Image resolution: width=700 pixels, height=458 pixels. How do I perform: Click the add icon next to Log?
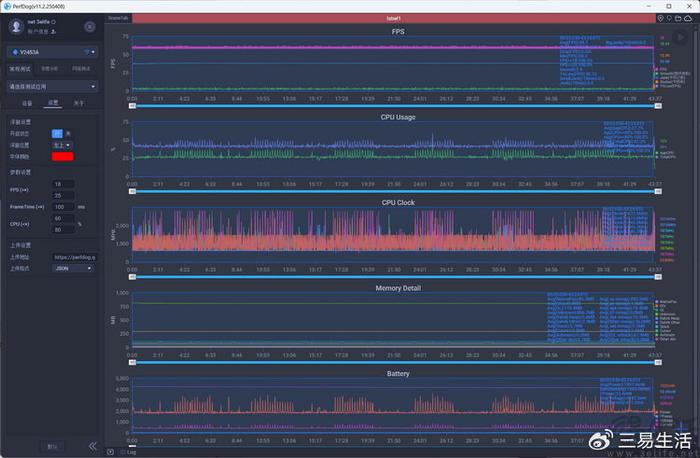pyautogui.click(x=110, y=452)
